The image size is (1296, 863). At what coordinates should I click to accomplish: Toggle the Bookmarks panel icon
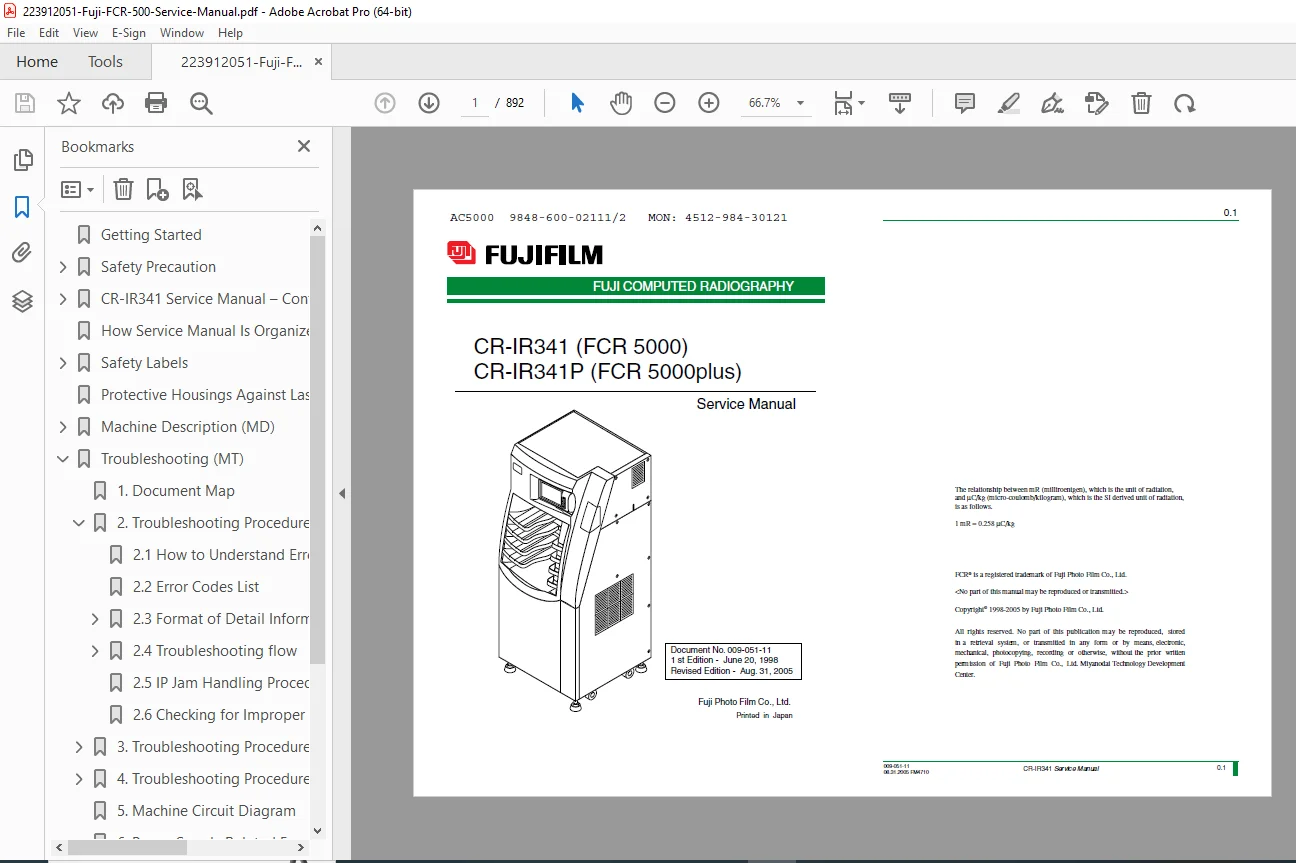tap(22, 207)
